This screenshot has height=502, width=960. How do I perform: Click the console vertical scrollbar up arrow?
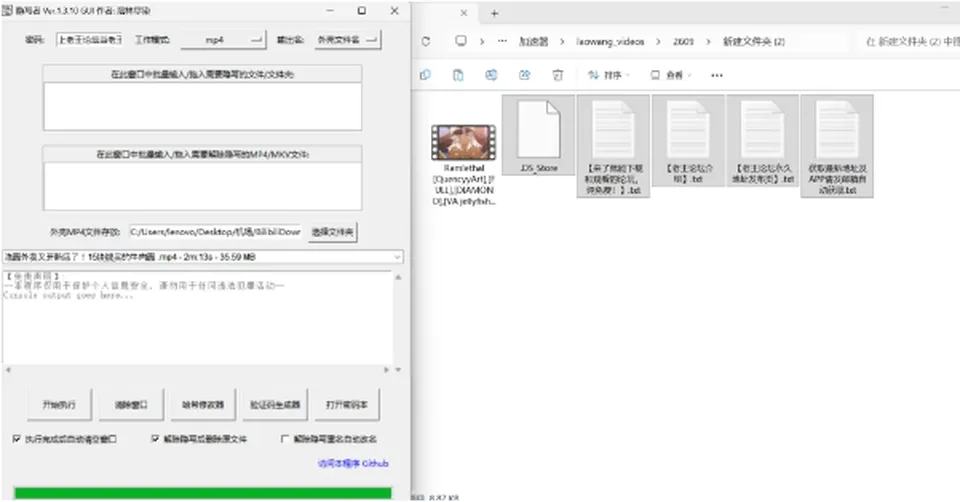[x=398, y=277]
